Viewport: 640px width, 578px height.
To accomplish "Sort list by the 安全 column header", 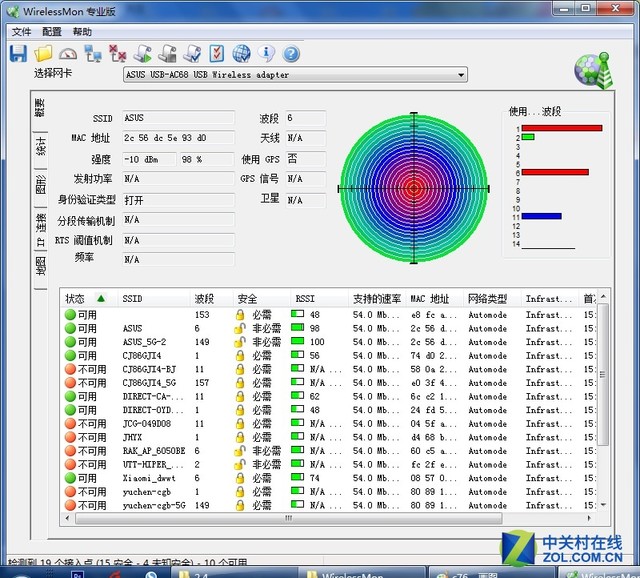I will tap(262, 299).
